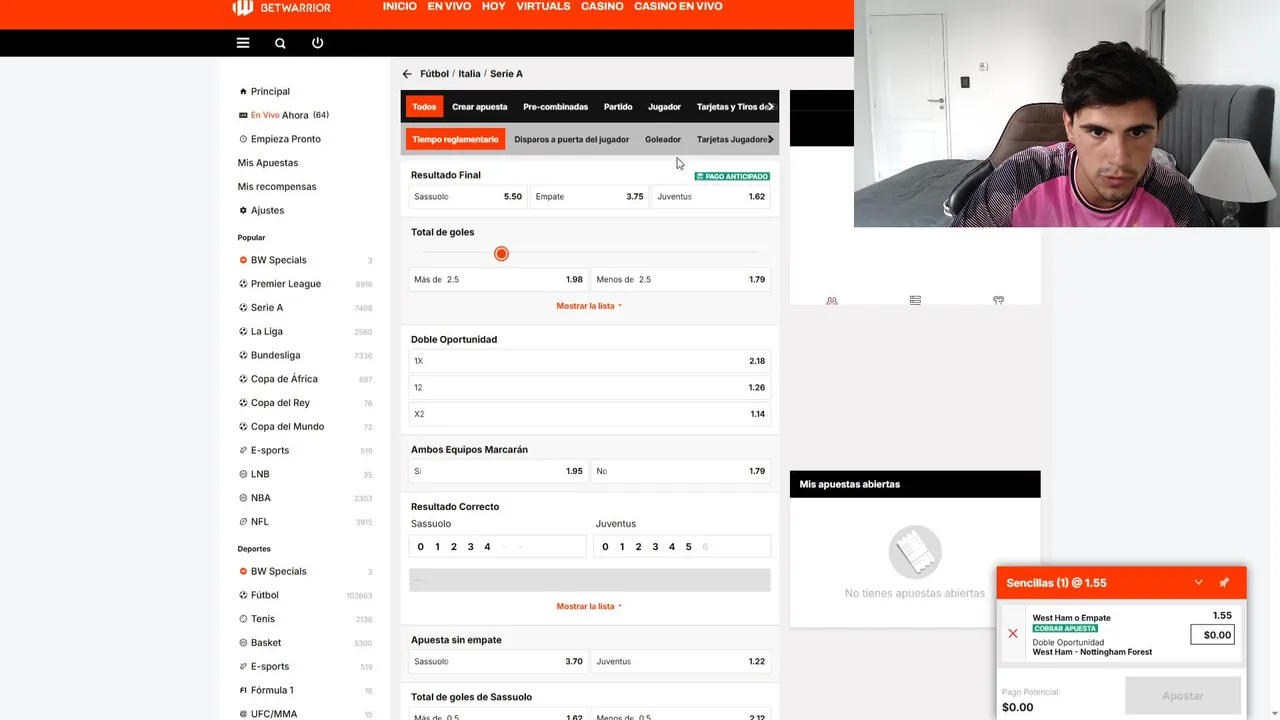This screenshot has height=720, width=1280.
Task: Select Sí in Ambos Equipos Marcarán
Action: tap(498, 471)
